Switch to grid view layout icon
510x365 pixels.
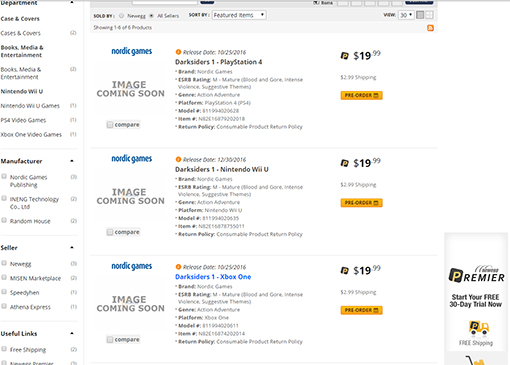(429, 15)
